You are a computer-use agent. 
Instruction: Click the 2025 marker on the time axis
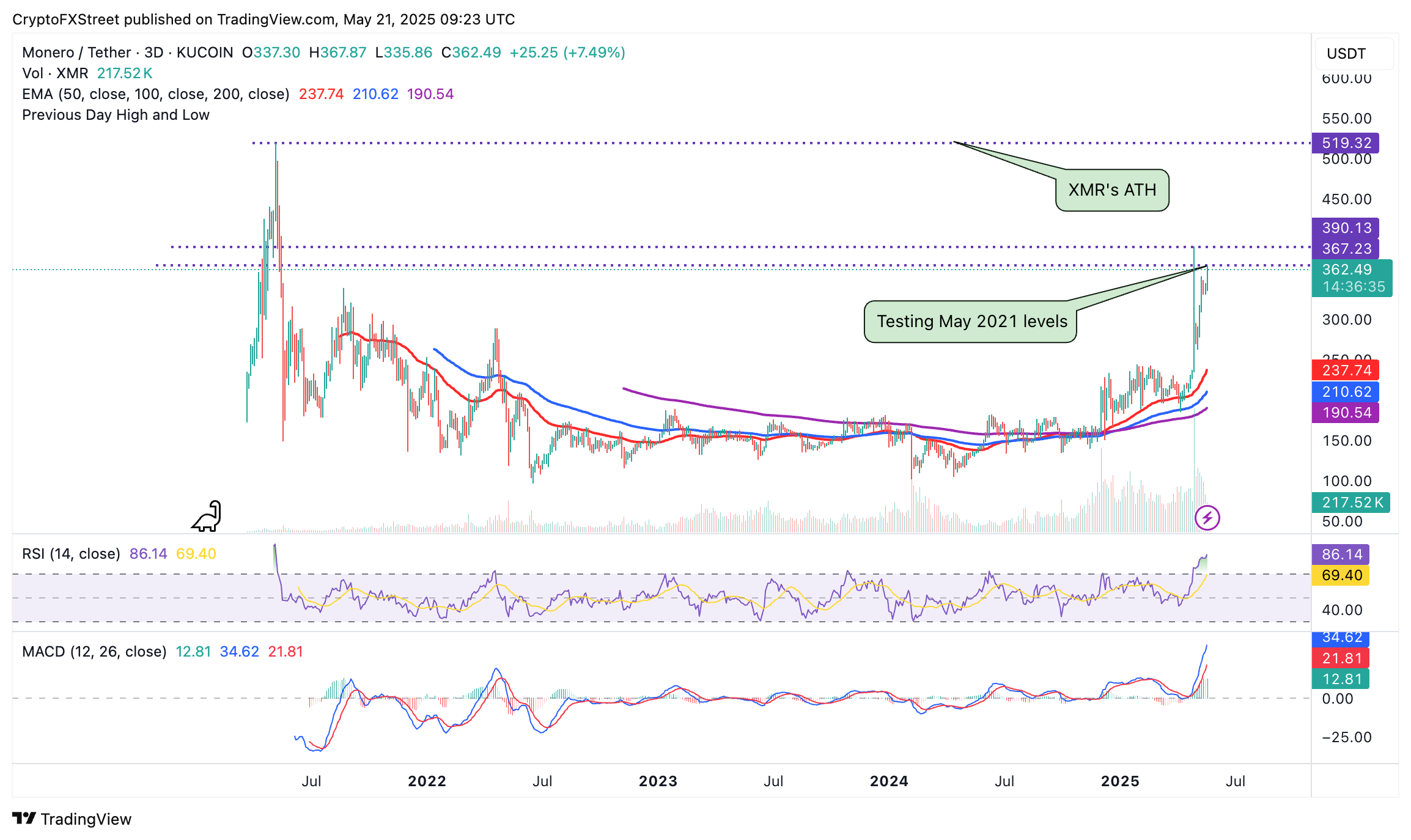tap(1120, 781)
